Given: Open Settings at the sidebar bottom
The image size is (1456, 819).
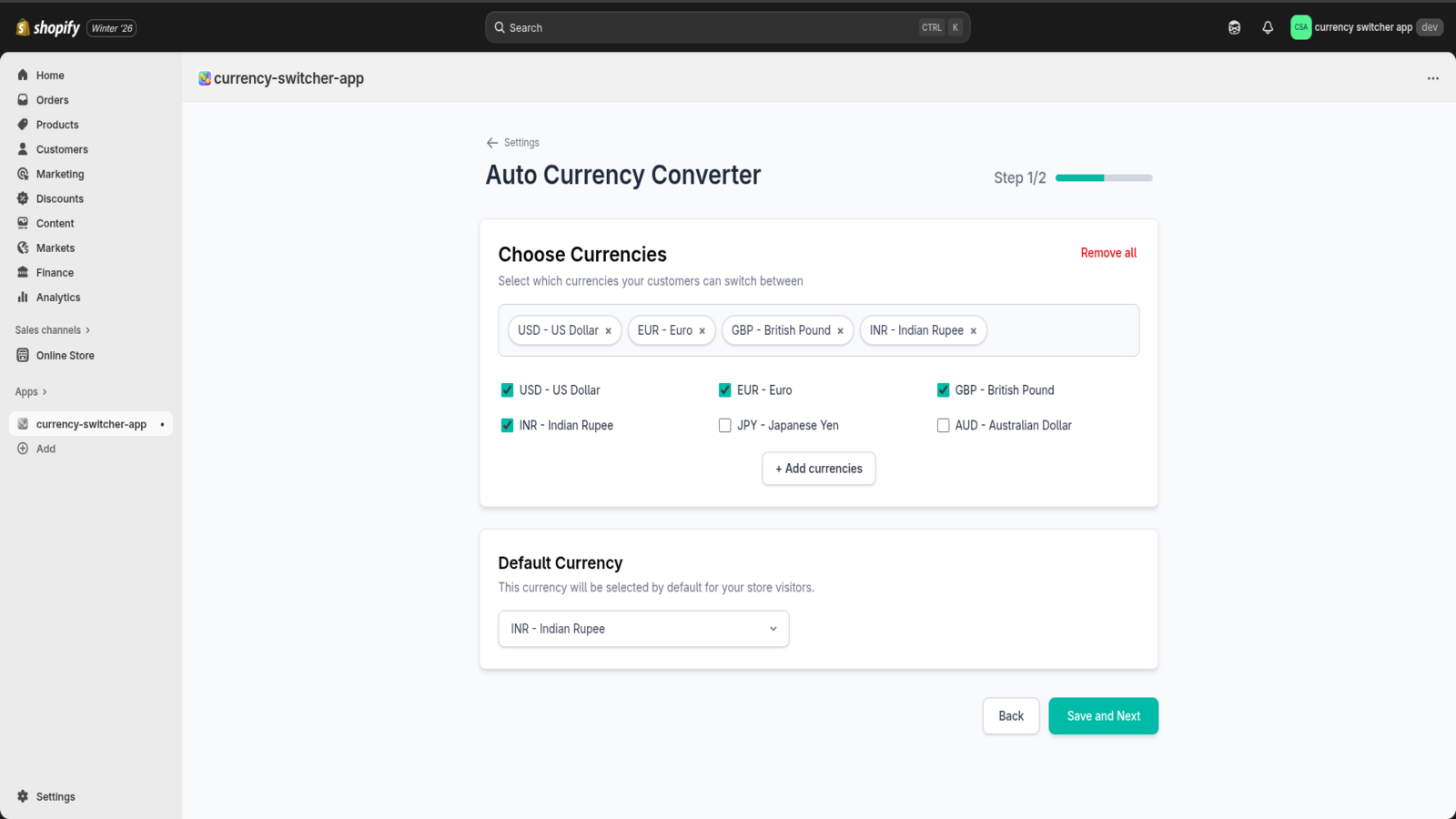Looking at the screenshot, I should click(x=55, y=796).
